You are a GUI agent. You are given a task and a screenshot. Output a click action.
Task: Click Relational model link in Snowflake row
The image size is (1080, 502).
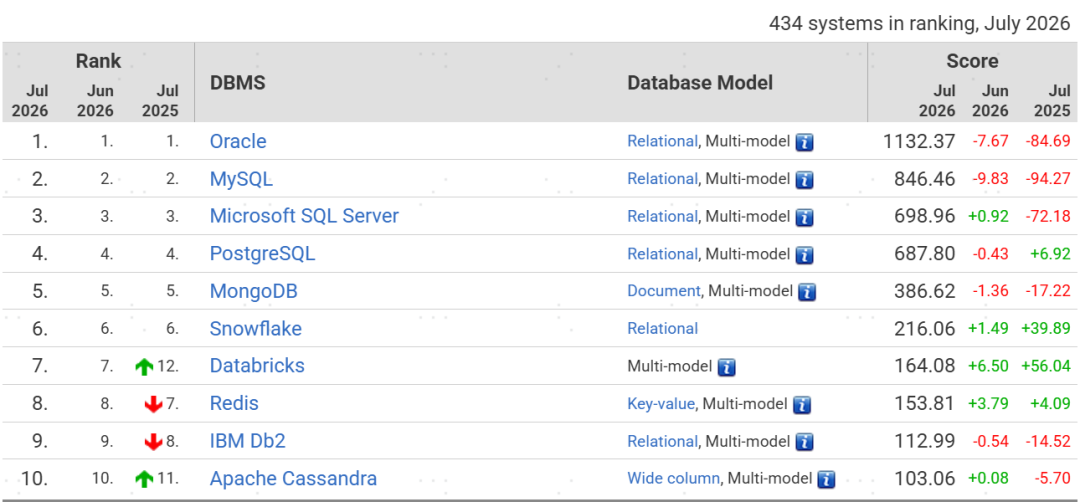[663, 328]
